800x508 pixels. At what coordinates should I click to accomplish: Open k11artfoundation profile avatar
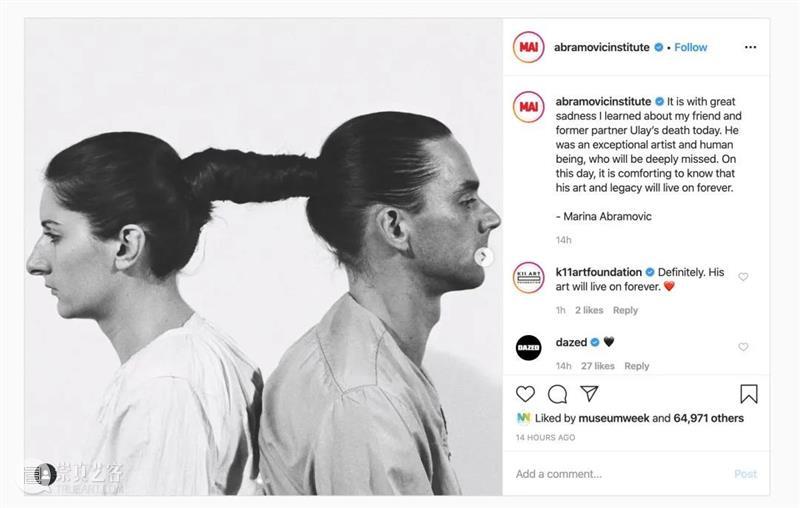(x=528, y=277)
